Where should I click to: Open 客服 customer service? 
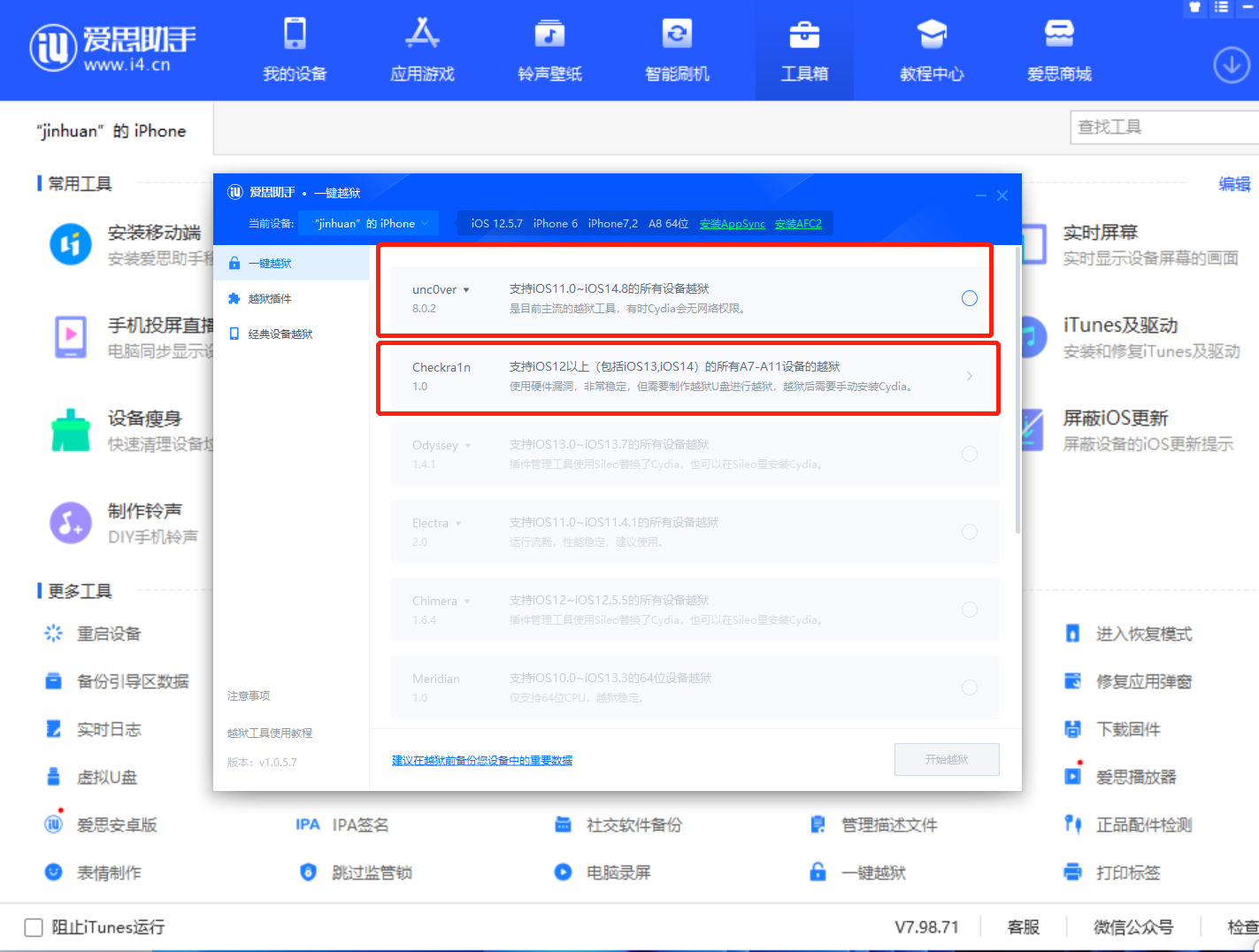pos(1023,927)
